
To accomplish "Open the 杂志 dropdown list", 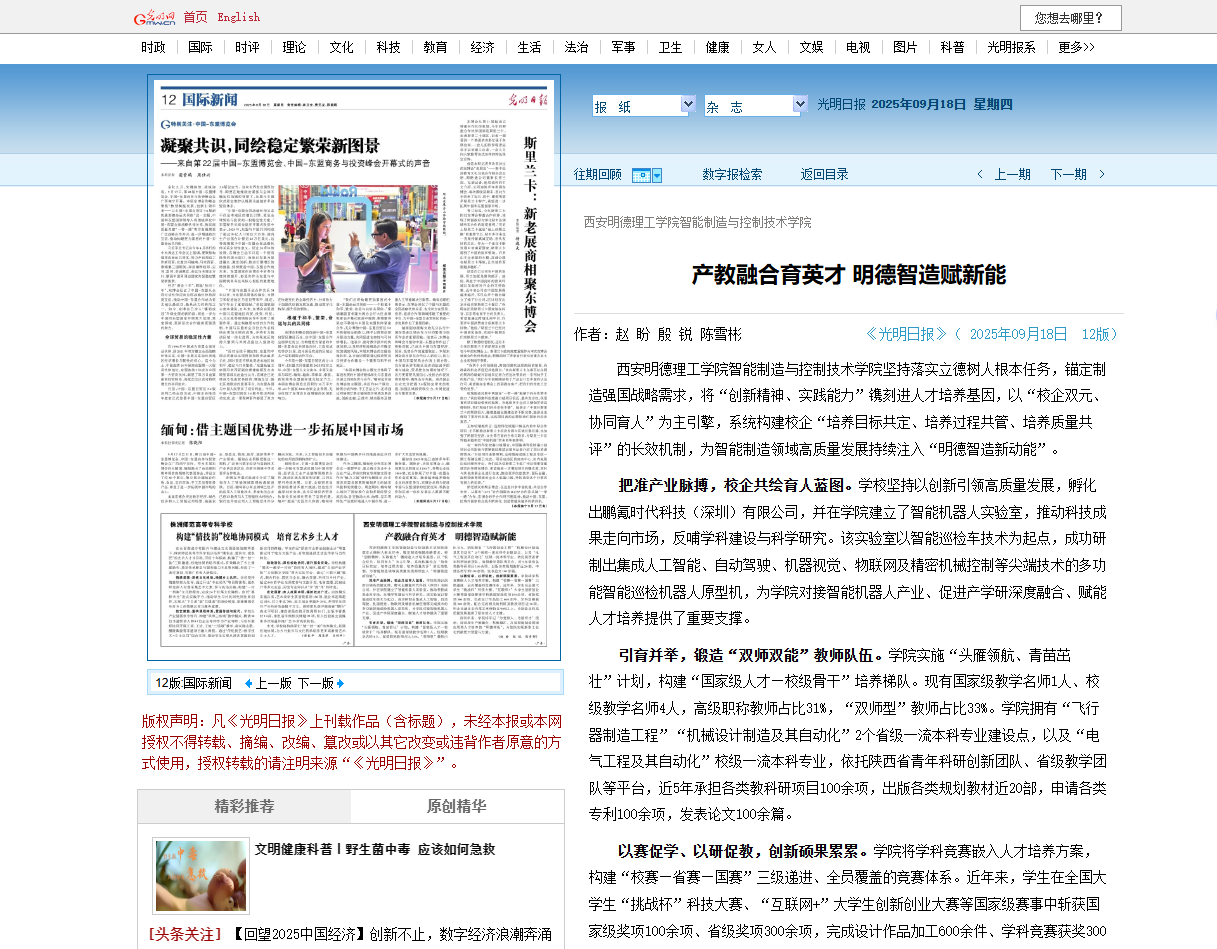I will point(794,105).
